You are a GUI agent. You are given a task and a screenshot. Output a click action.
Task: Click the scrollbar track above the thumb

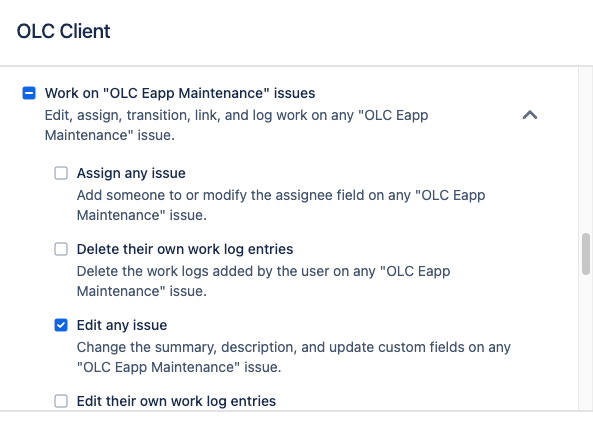coord(586,150)
